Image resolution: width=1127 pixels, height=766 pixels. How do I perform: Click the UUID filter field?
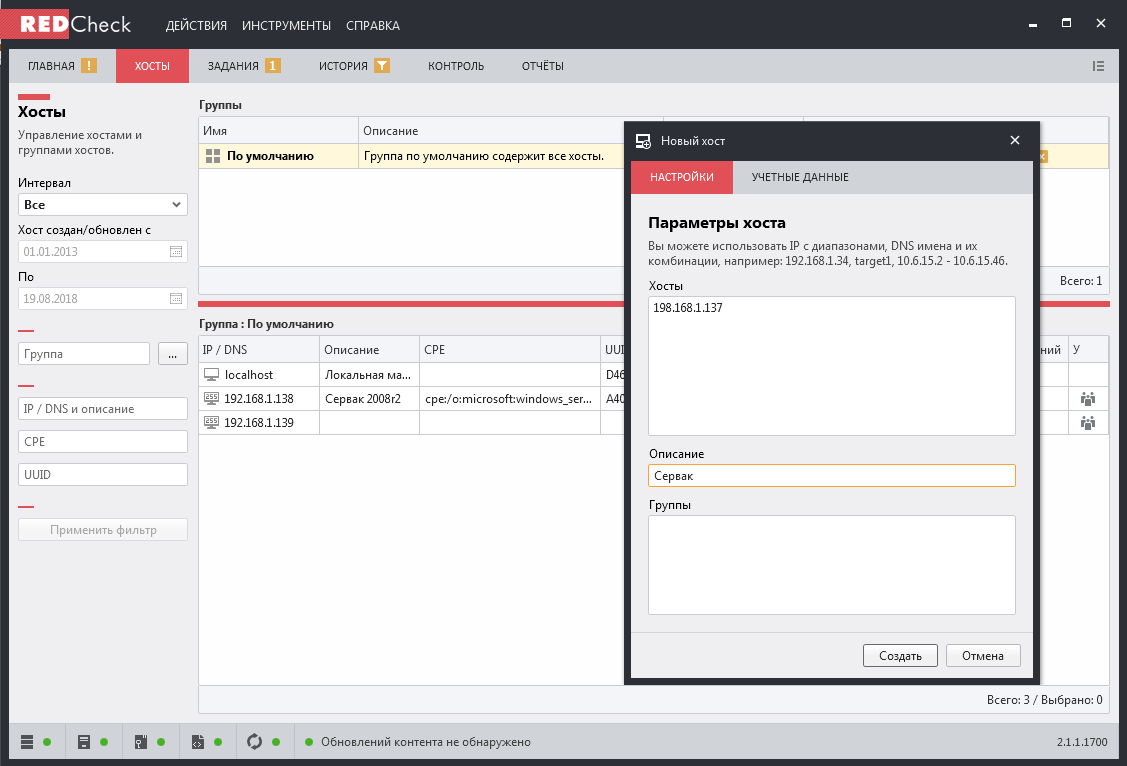coord(103,474)
